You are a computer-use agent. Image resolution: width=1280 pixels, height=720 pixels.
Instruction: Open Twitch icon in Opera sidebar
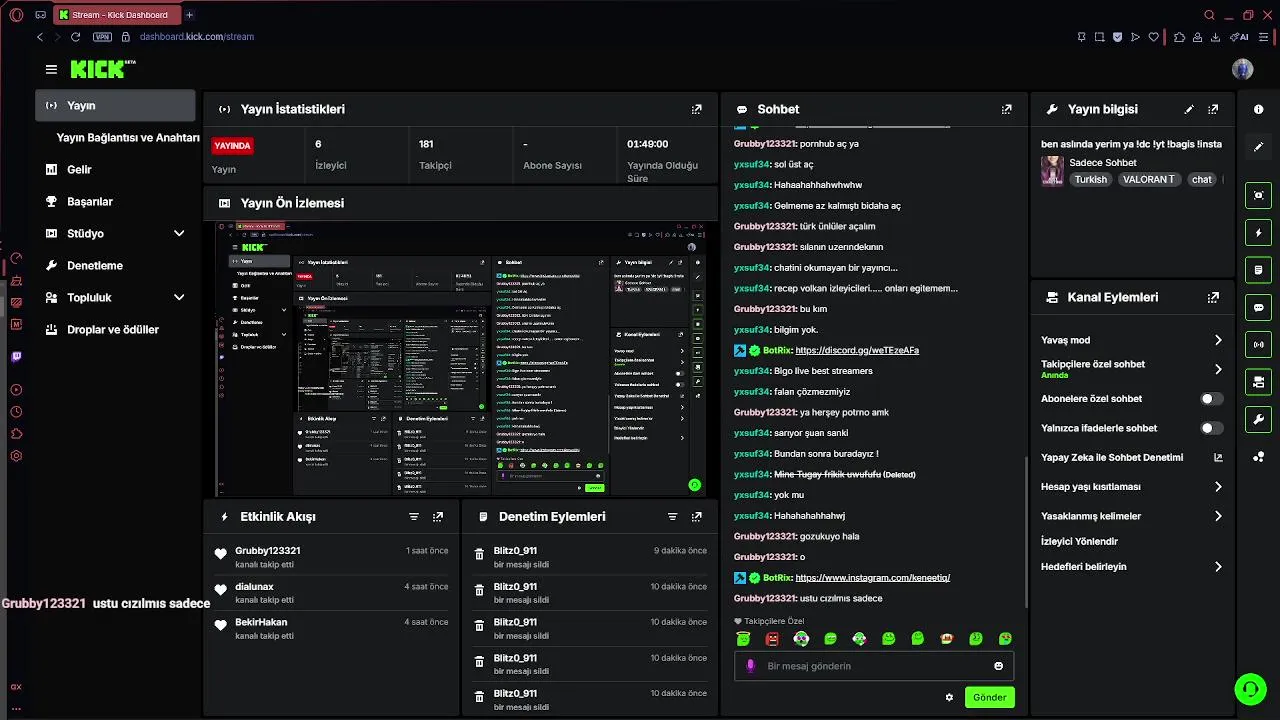pos(16,356)
